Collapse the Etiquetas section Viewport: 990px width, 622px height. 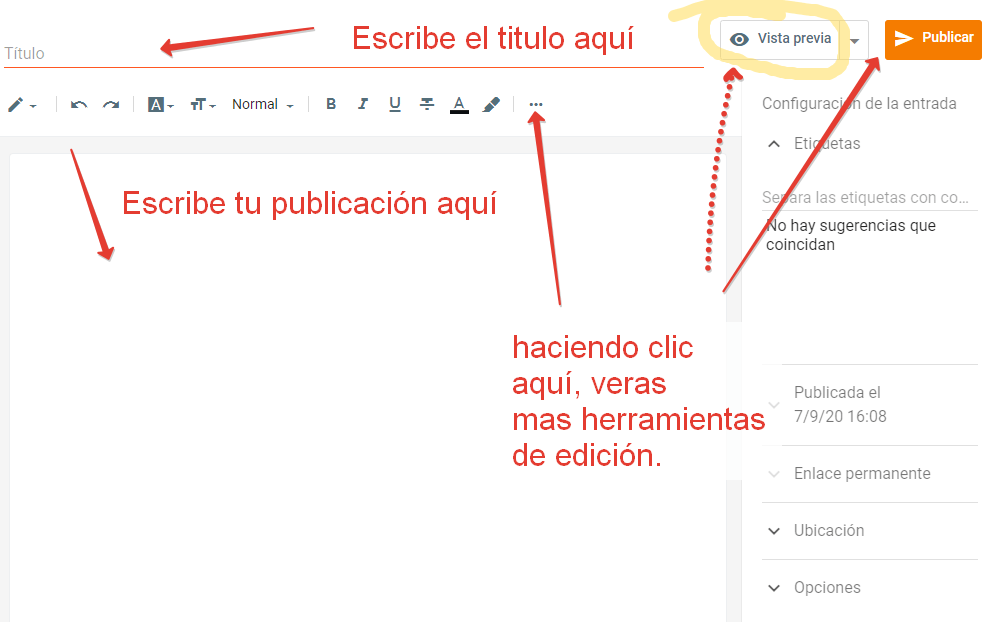click(x=773, y=143)
